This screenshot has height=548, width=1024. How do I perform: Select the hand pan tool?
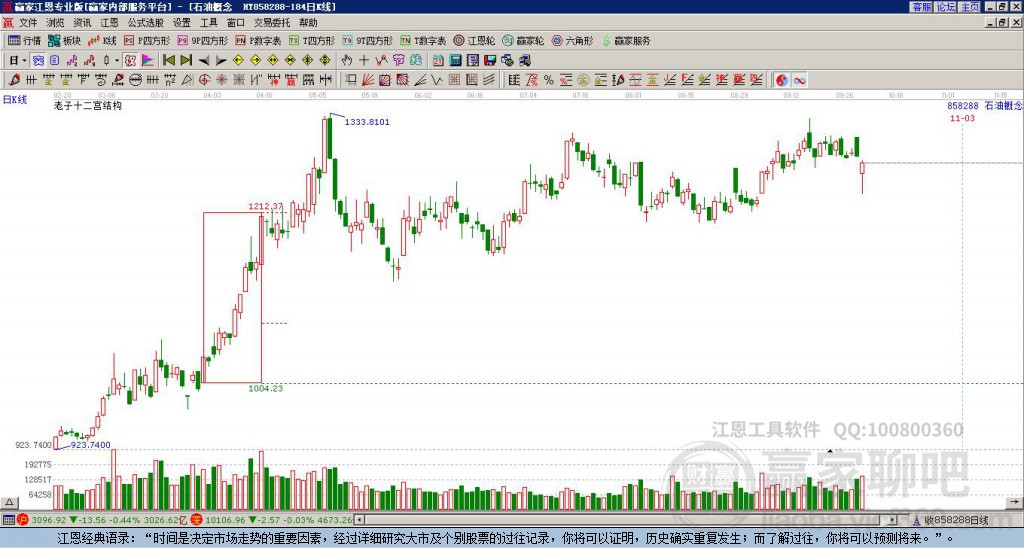click(x=347, y=60)
